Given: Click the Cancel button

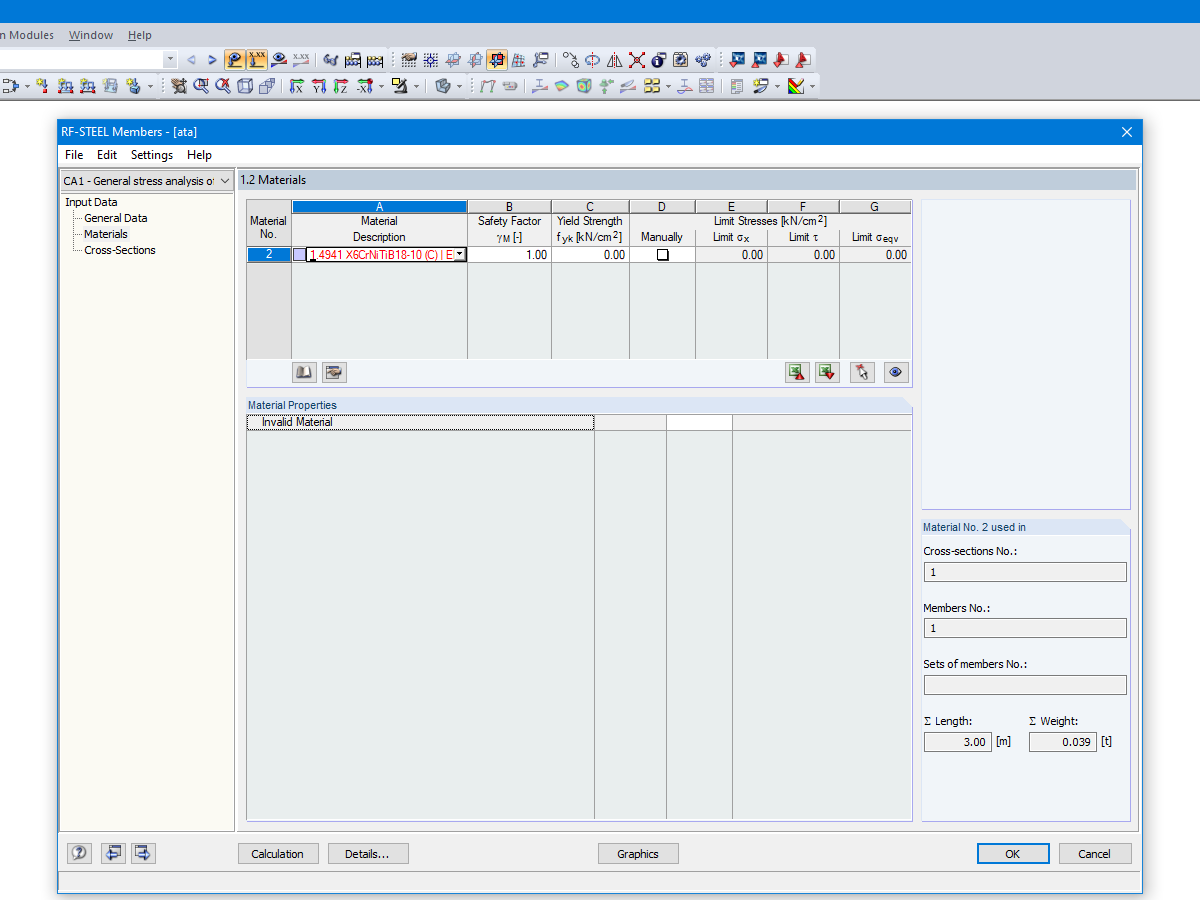Looking at the screenshot, I should point(1094,854).
